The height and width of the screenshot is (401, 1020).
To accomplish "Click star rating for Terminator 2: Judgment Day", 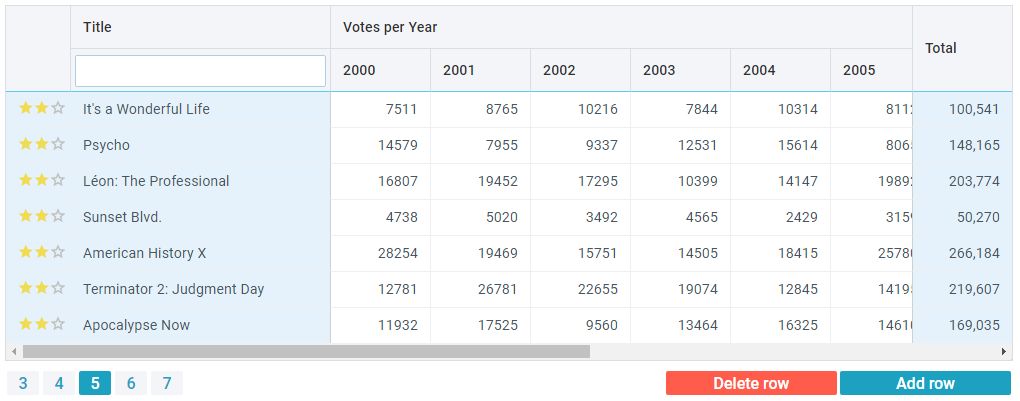I will [41, 289].
